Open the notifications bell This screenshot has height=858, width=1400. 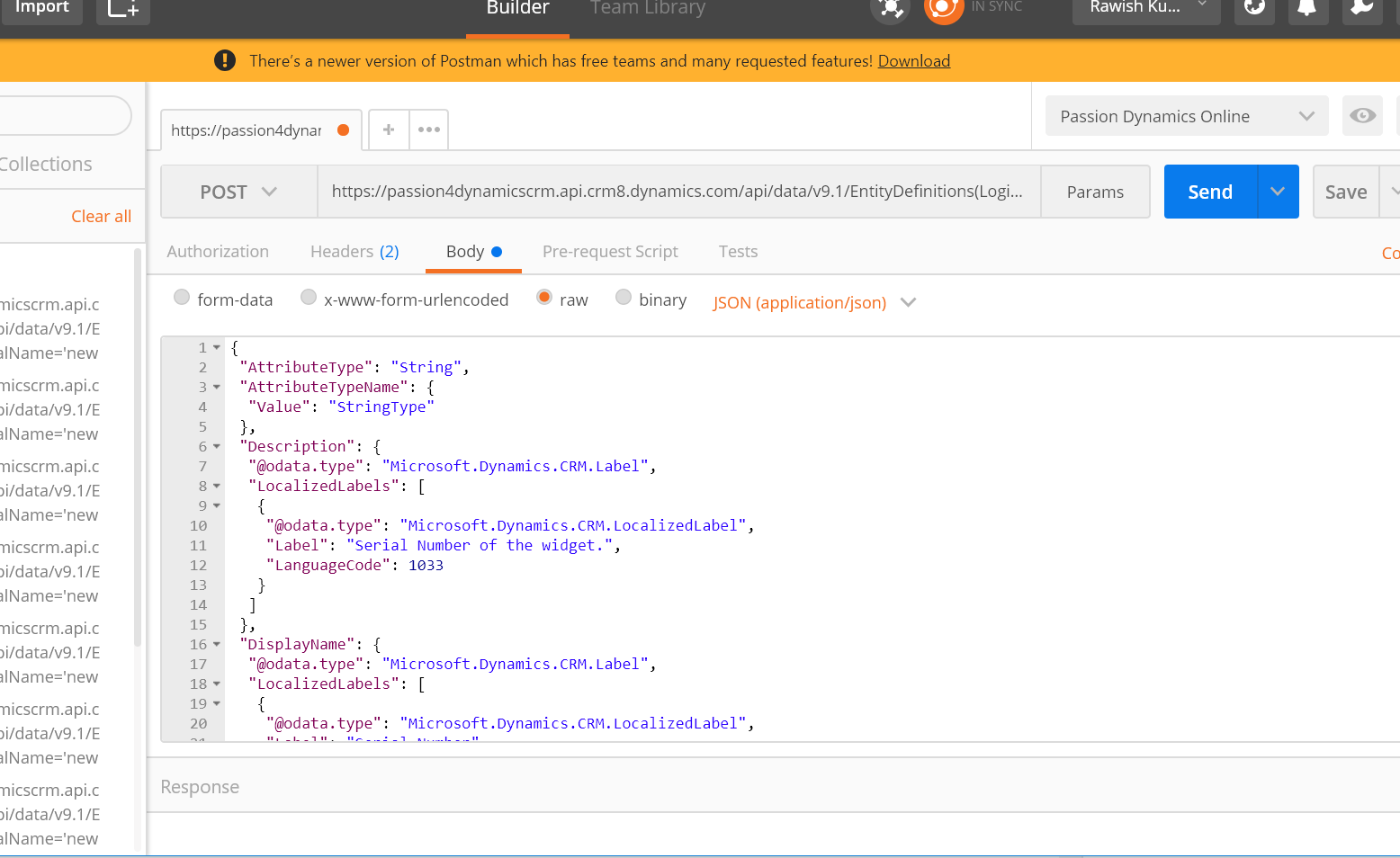(x=1306, y=9)
